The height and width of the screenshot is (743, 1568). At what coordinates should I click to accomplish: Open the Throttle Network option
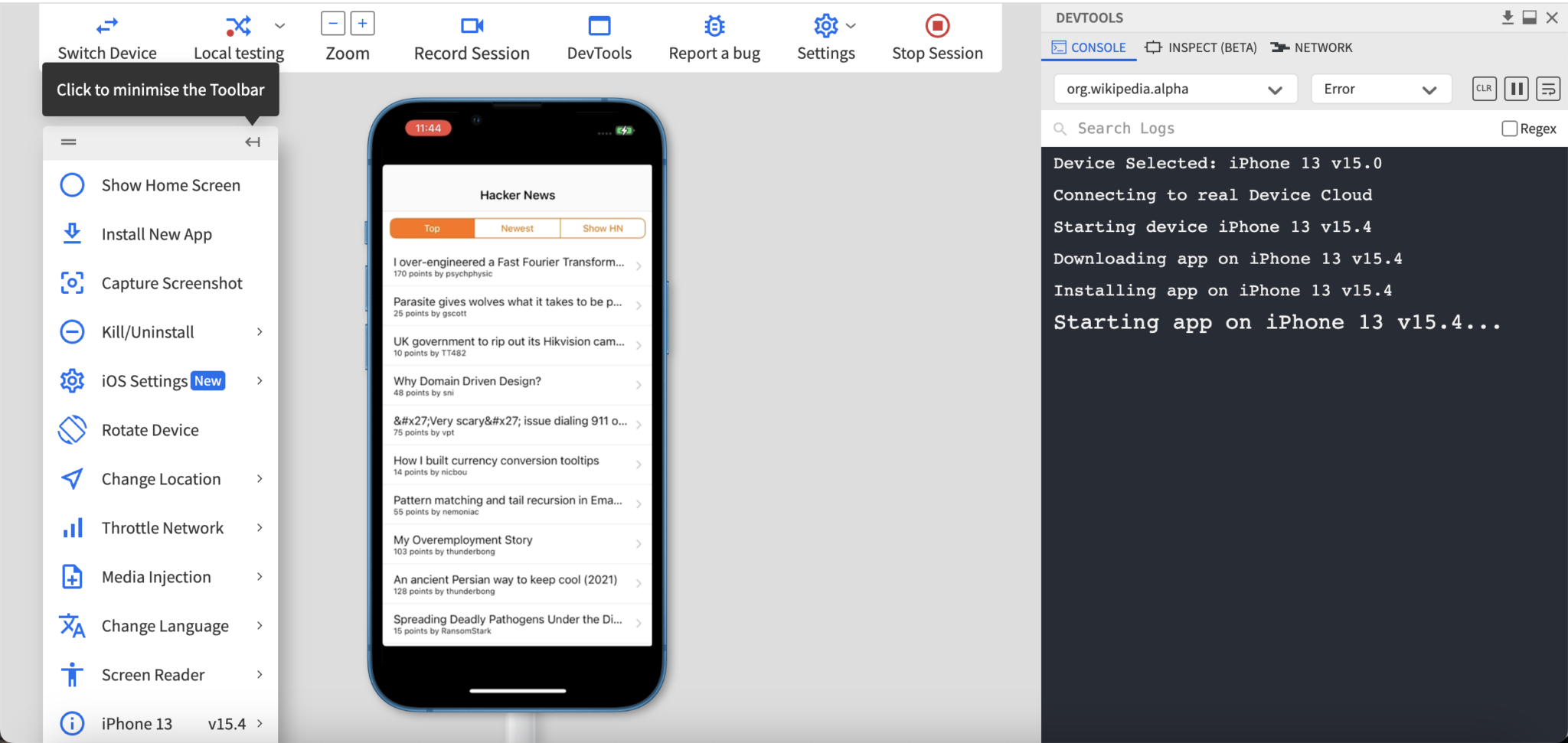(162, 527)
